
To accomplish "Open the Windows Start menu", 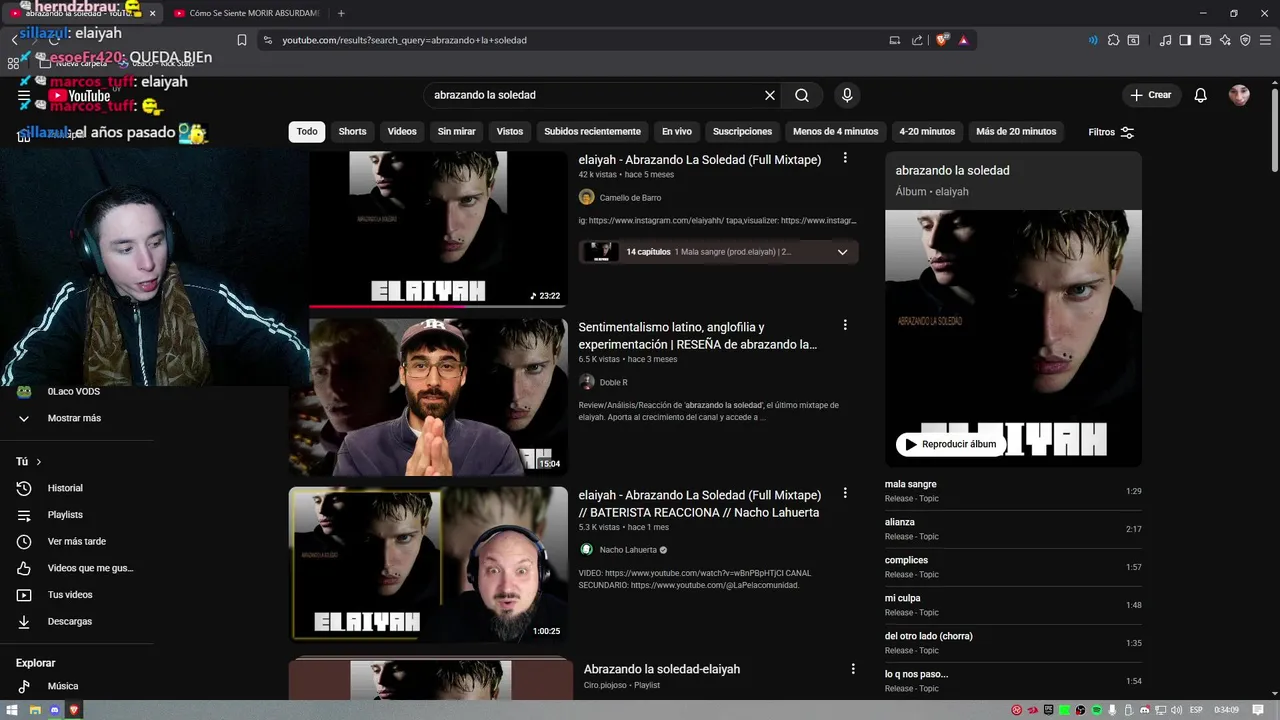I will click(12, 710).
